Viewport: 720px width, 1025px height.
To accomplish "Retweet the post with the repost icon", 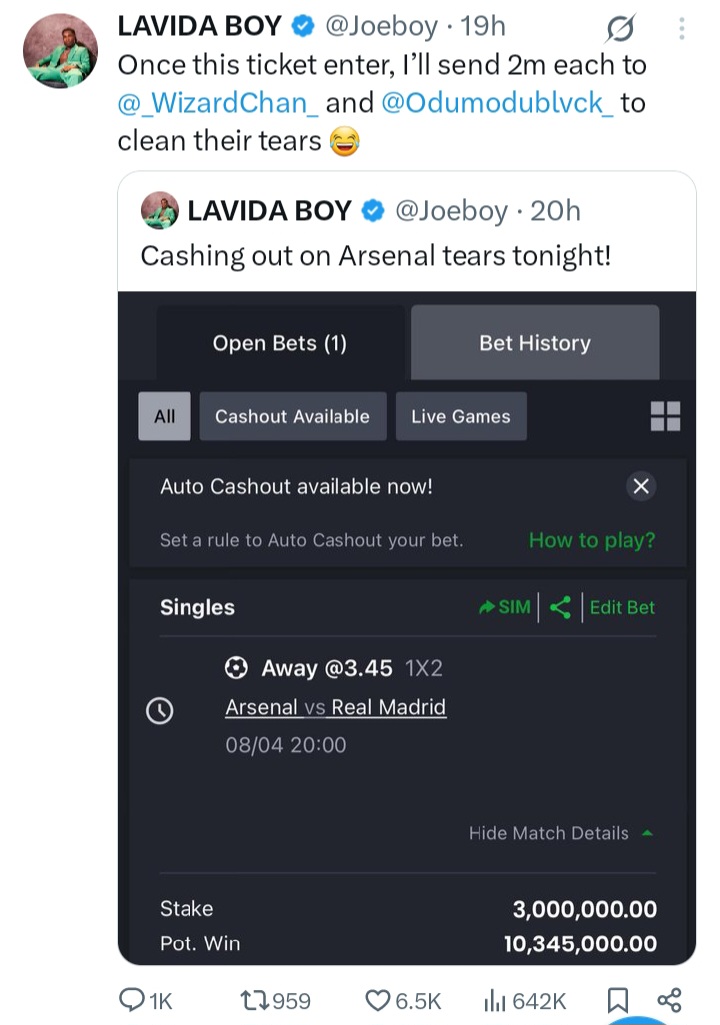I will coord(254,1000).
